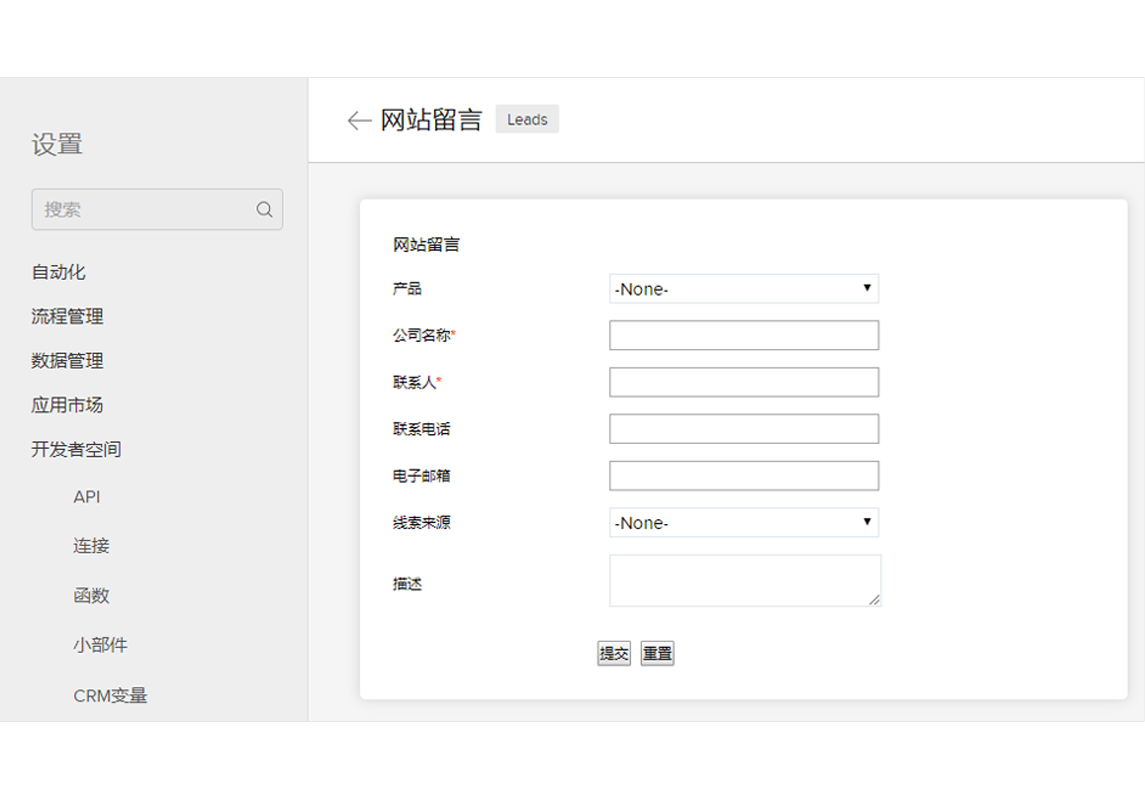Click the 联系人 text field

[743, 382]
